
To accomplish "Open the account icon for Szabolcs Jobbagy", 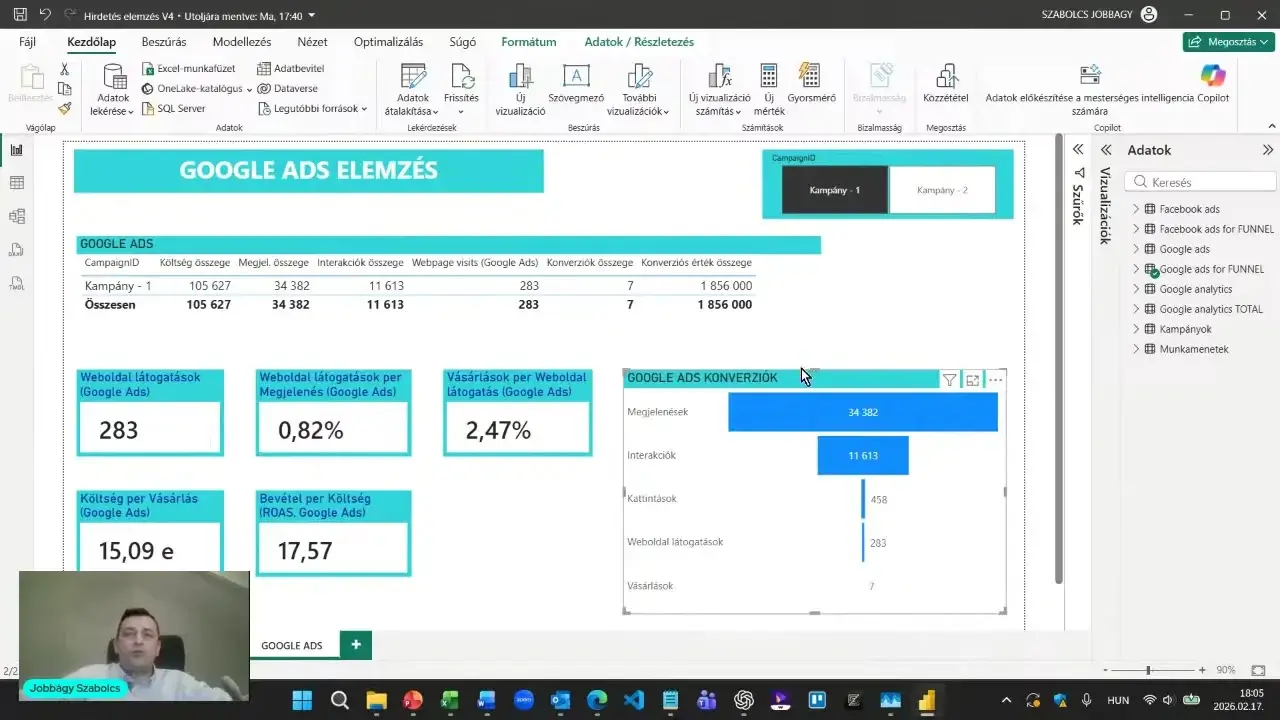I will click(1149, 15).
